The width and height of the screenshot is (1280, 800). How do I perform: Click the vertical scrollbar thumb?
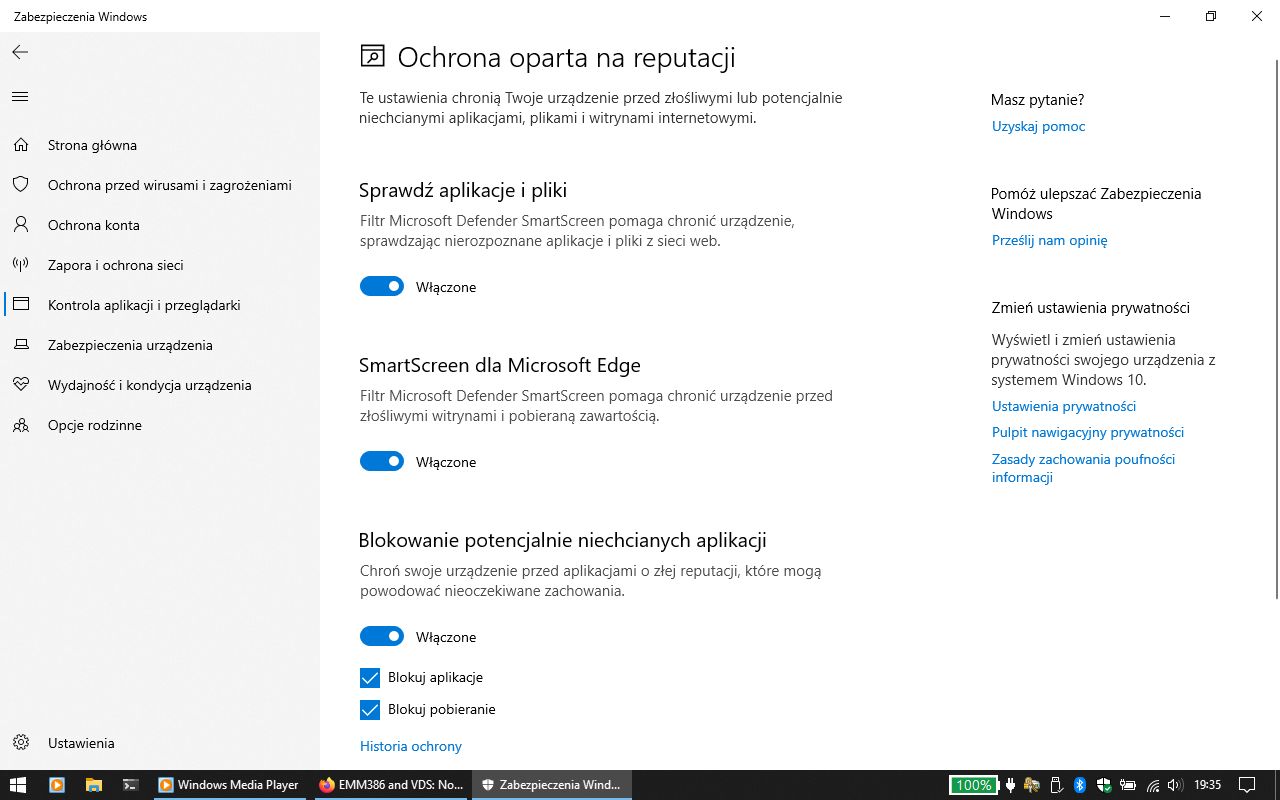1275,328
